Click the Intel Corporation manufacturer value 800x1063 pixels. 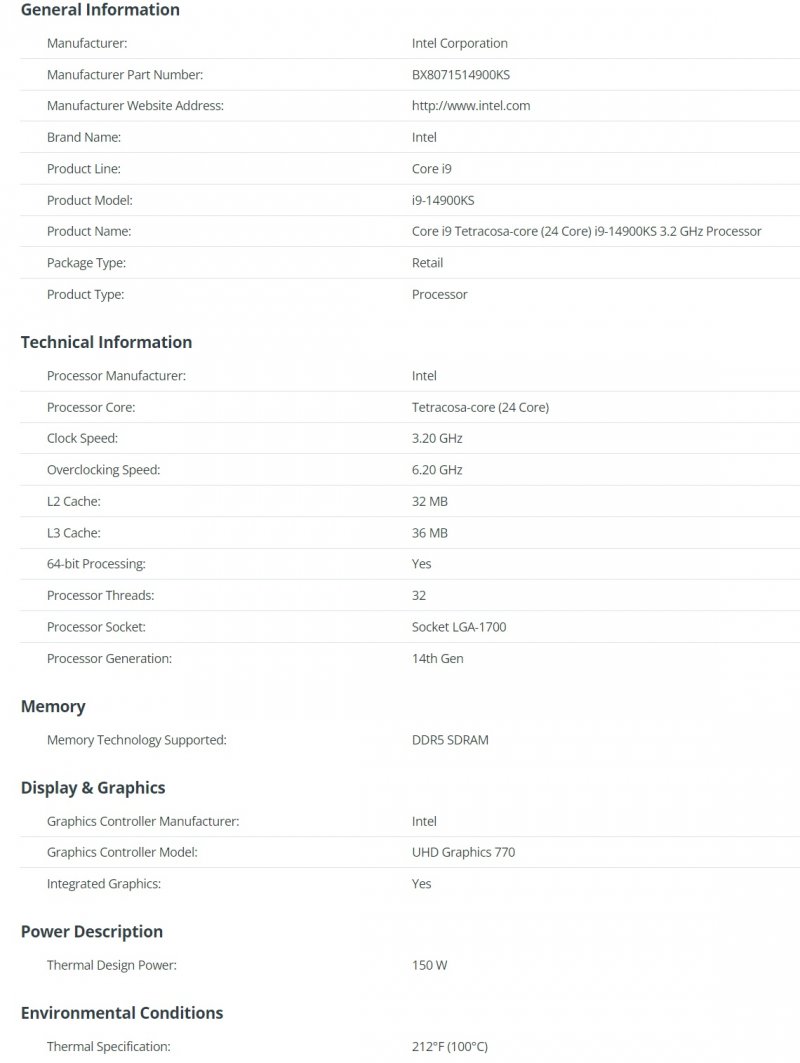(x=460, y=43)
